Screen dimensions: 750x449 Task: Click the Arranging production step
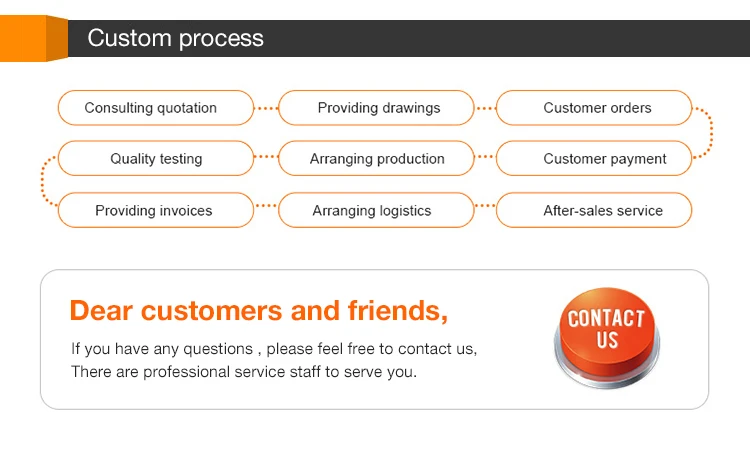coord(376,159)
